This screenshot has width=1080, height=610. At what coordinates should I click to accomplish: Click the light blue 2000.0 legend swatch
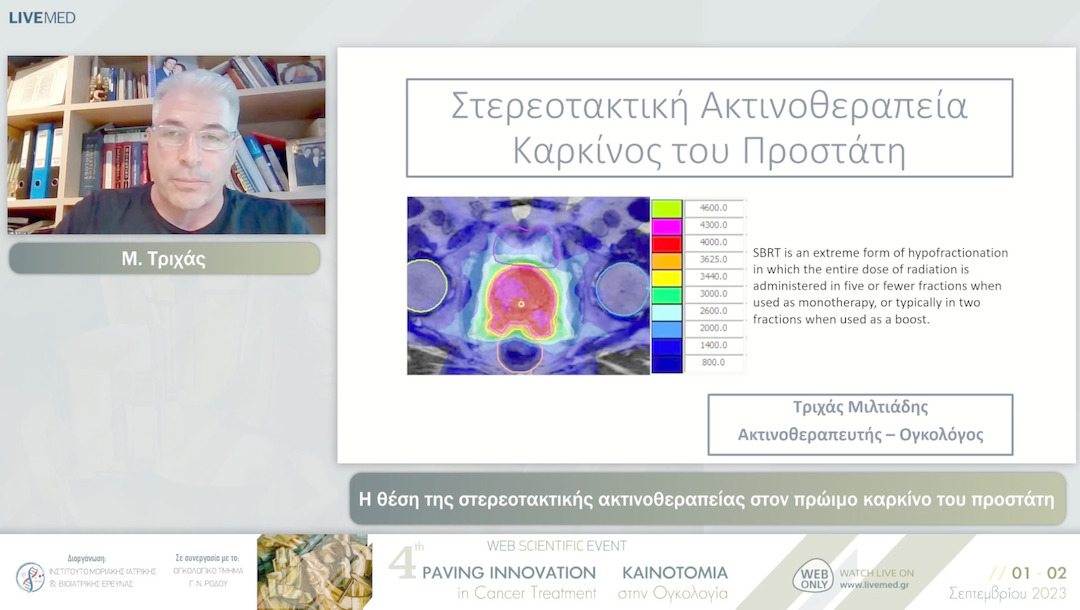click(667, 329)
